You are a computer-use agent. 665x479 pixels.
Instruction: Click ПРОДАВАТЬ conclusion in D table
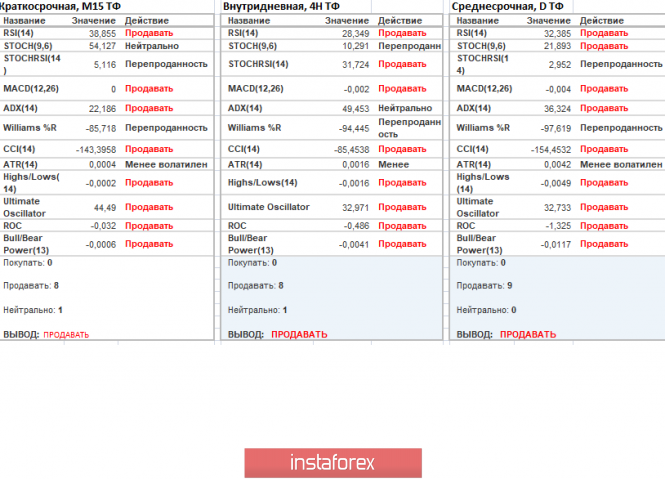point(528,335)
